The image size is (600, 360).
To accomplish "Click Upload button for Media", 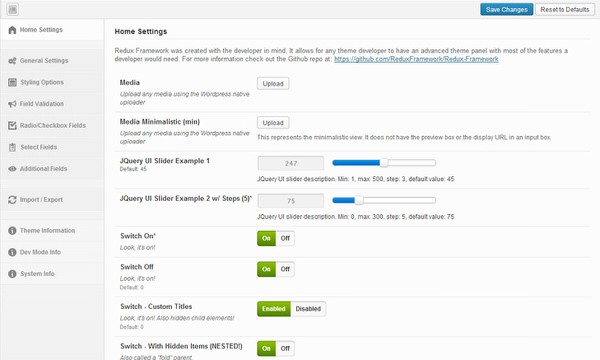I will (x=273, y=83).
